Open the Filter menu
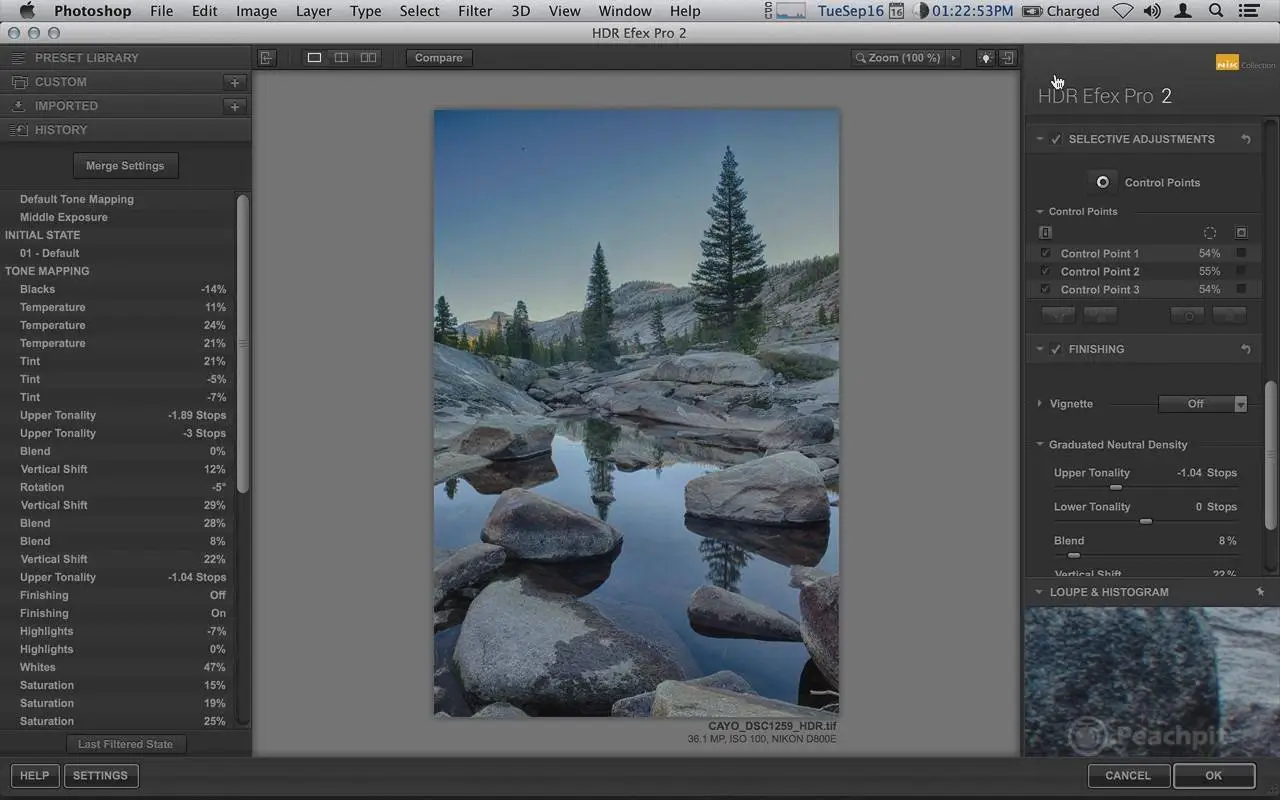 475,11
